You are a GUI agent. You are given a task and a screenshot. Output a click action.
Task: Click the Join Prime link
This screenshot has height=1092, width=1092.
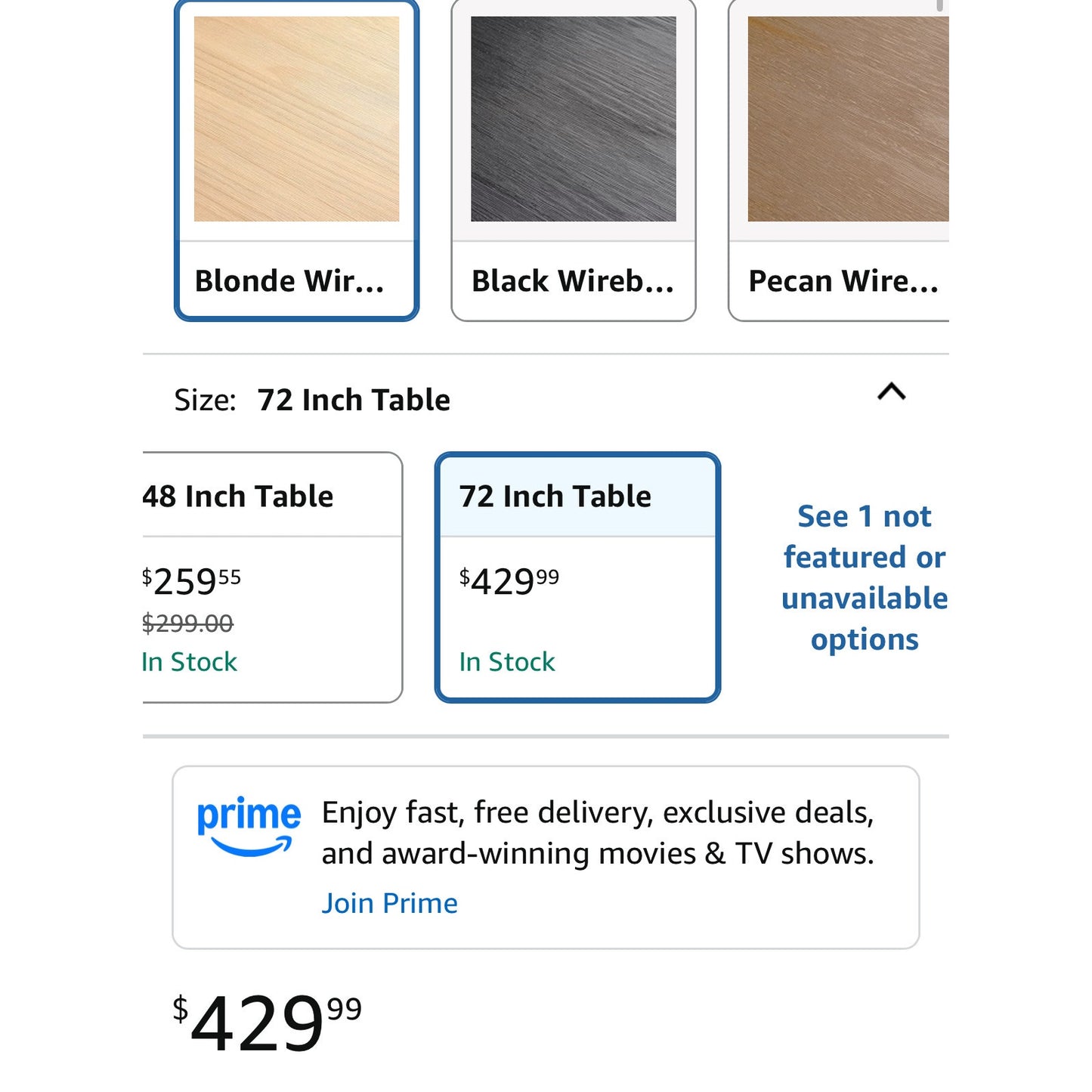[389, 903]
